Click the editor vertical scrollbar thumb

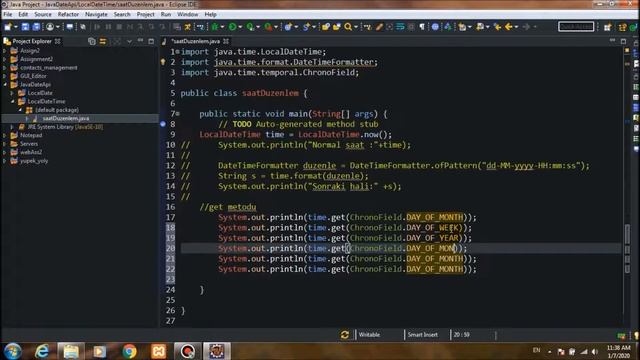point(627,233)
